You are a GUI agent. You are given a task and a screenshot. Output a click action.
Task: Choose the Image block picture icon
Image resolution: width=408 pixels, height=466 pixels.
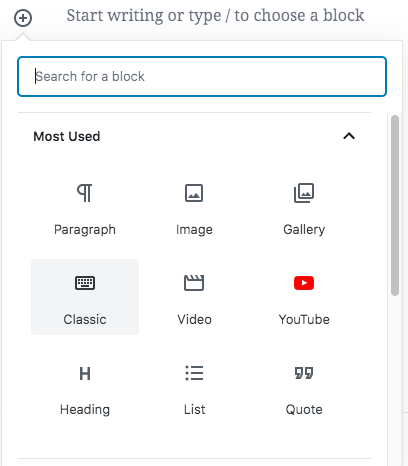(x=194, y=193)
